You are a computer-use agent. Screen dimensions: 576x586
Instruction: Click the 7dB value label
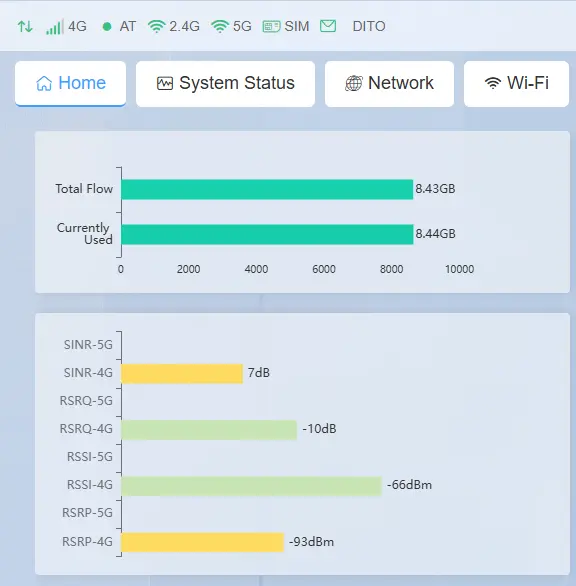tap(259, 373)
